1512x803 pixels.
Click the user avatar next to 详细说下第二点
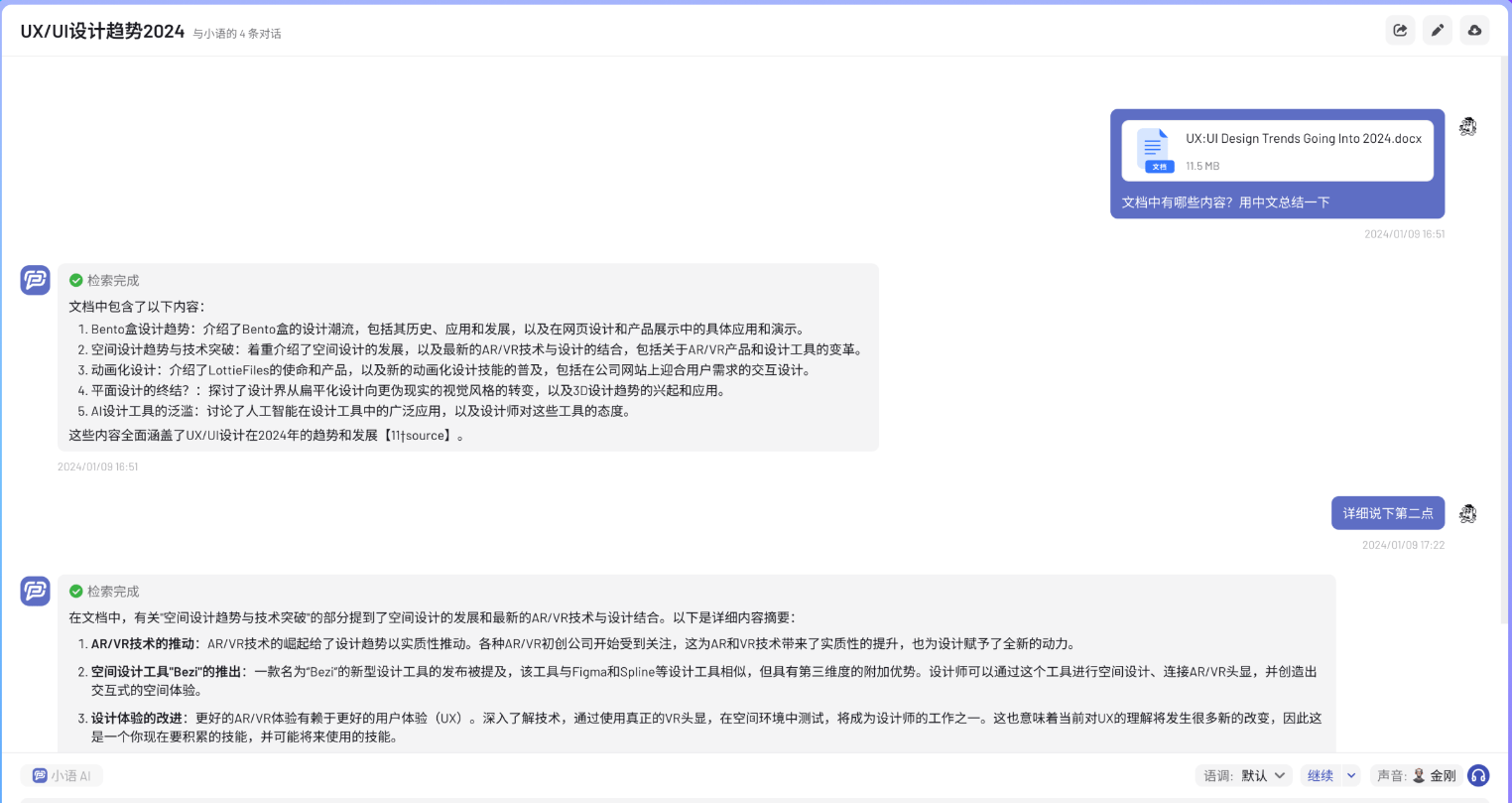pyautogui.click(x=1468, y=513)
